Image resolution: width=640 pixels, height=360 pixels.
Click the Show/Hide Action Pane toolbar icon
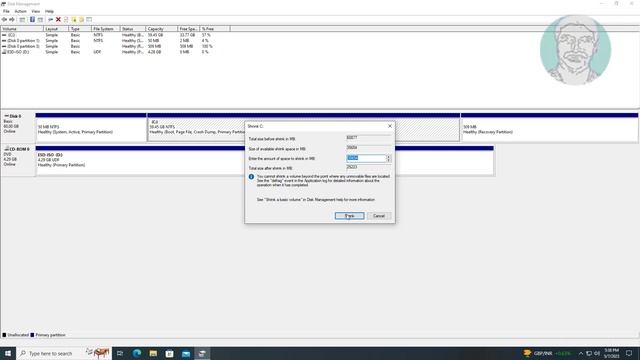coord(40,20)
